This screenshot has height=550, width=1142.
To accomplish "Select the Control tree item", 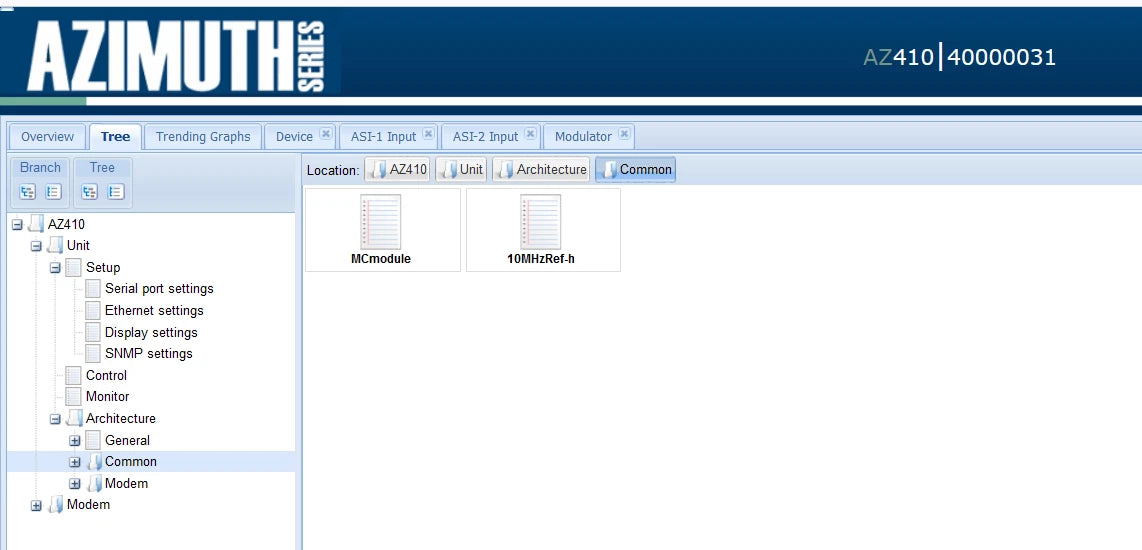I will [106, 376].
